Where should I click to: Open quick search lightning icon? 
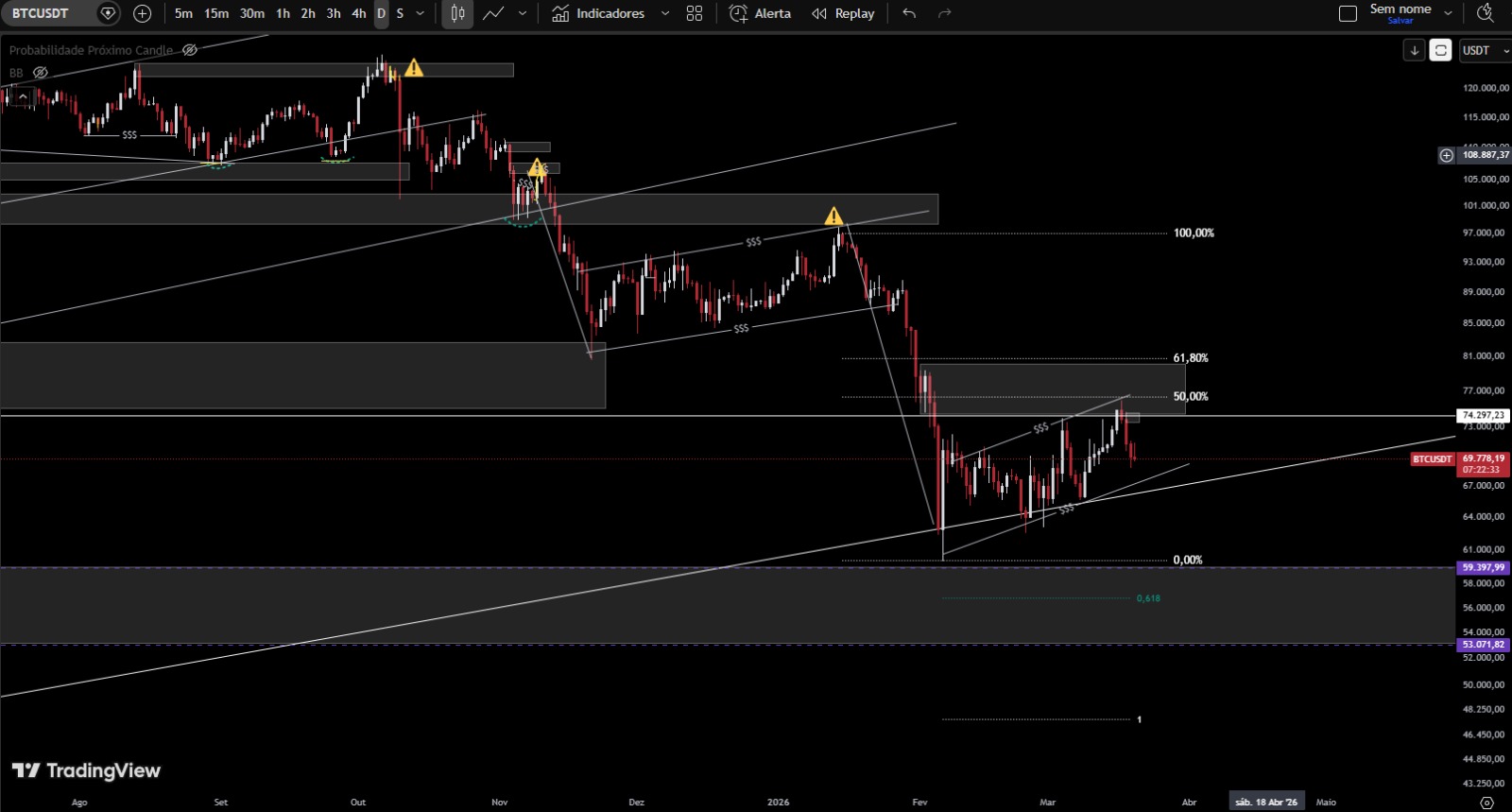coord(1485,13)
